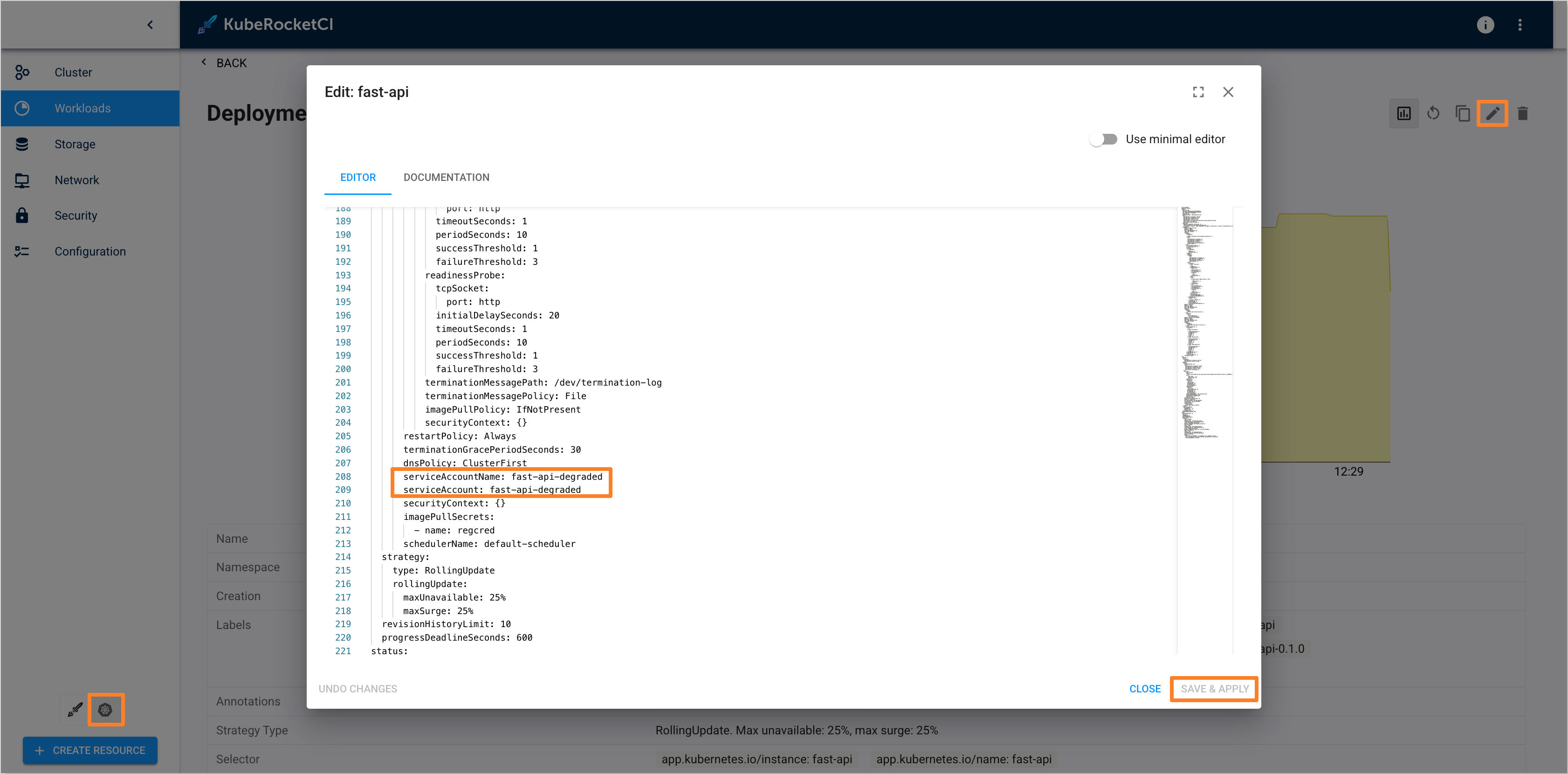Click the SAVE & APPLY button

1214,689
